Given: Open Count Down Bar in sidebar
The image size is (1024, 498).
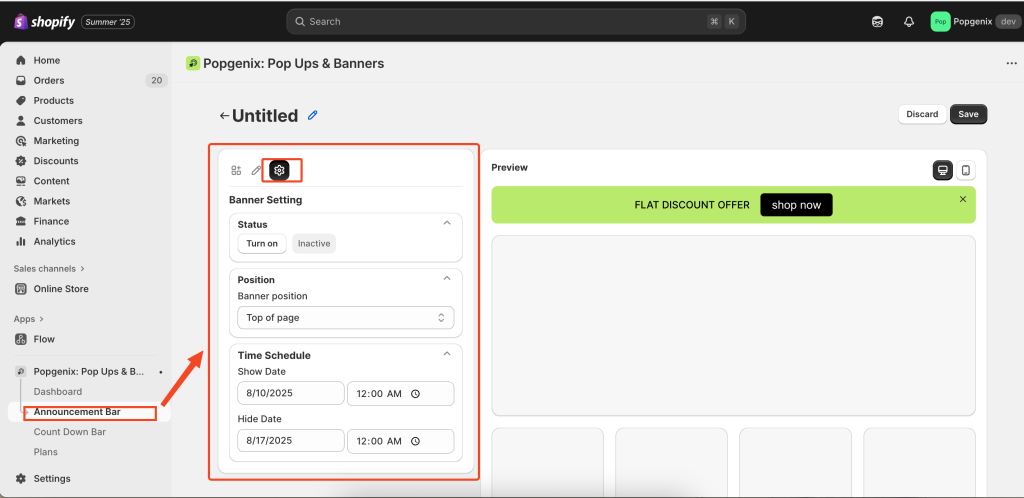Looking at the screenshot, I should click(70, 431).
